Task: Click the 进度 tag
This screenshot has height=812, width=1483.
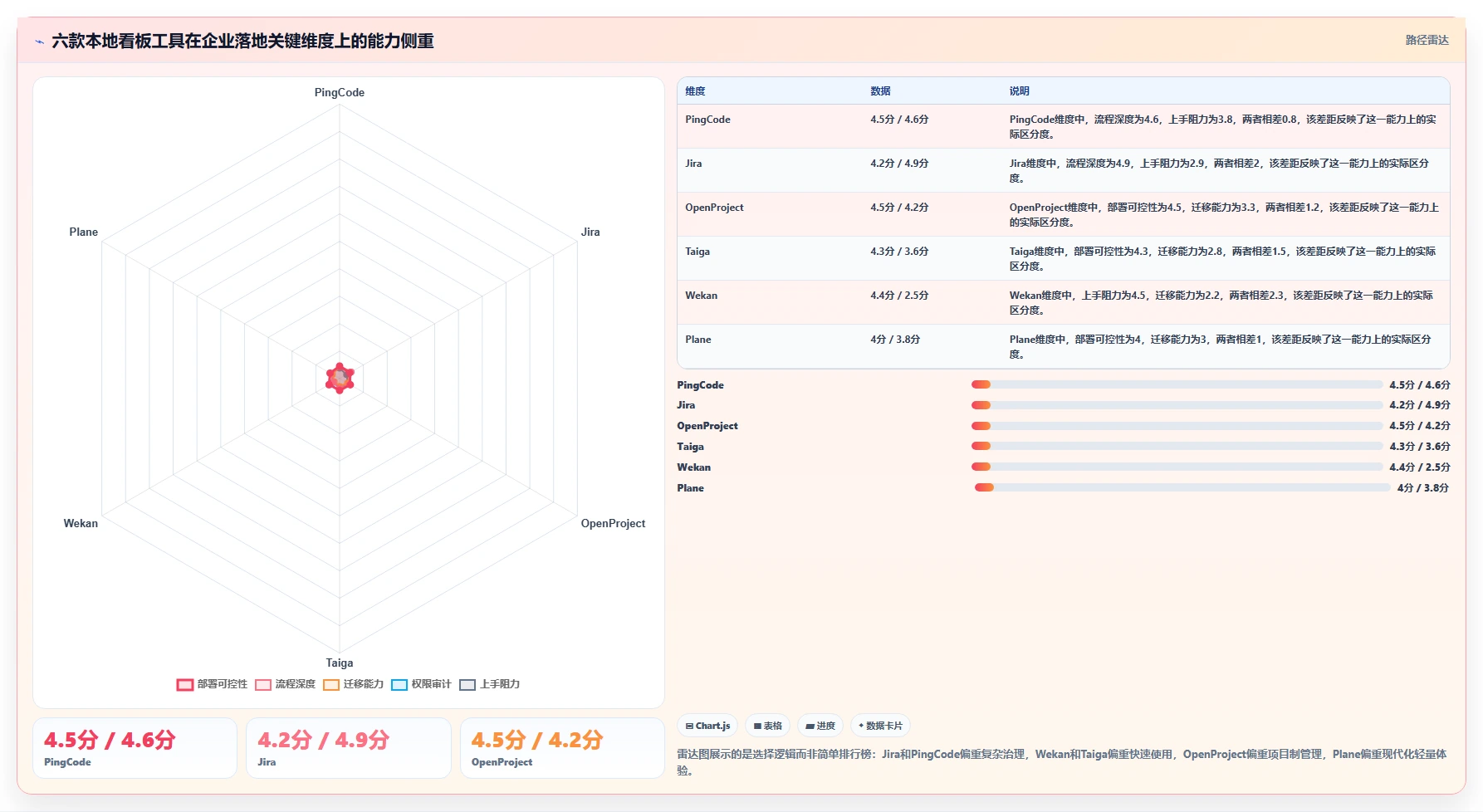Action: [820, 726]
